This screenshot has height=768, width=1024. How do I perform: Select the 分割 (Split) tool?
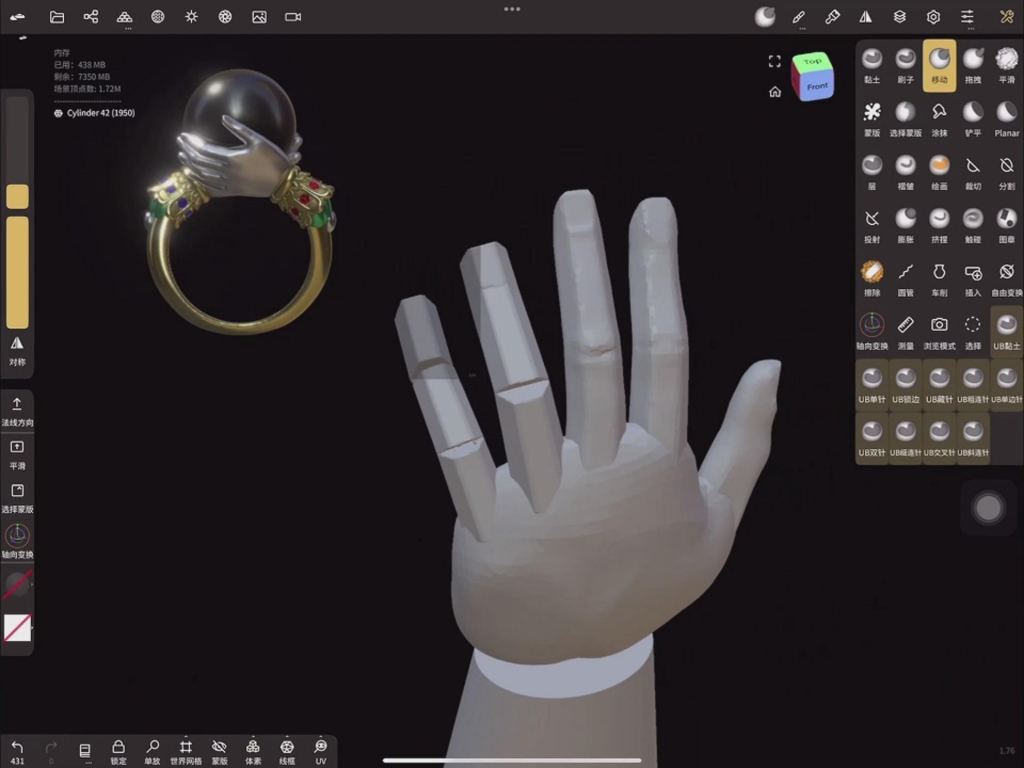1006,172
